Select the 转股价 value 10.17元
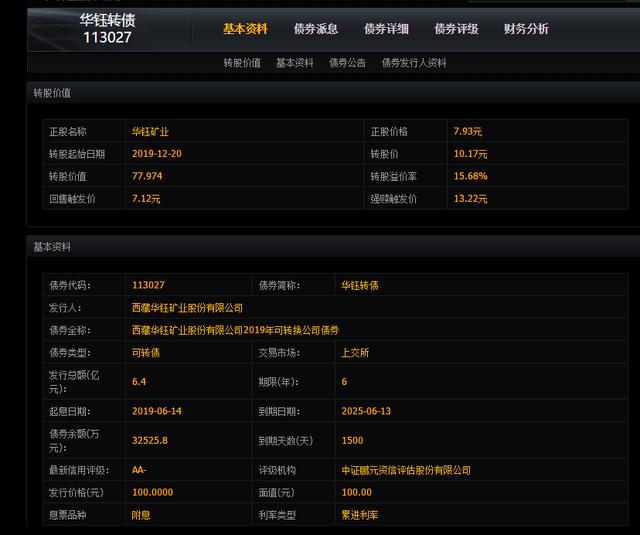640x535 pixels. pyautogui.click(x=470, y=154)
